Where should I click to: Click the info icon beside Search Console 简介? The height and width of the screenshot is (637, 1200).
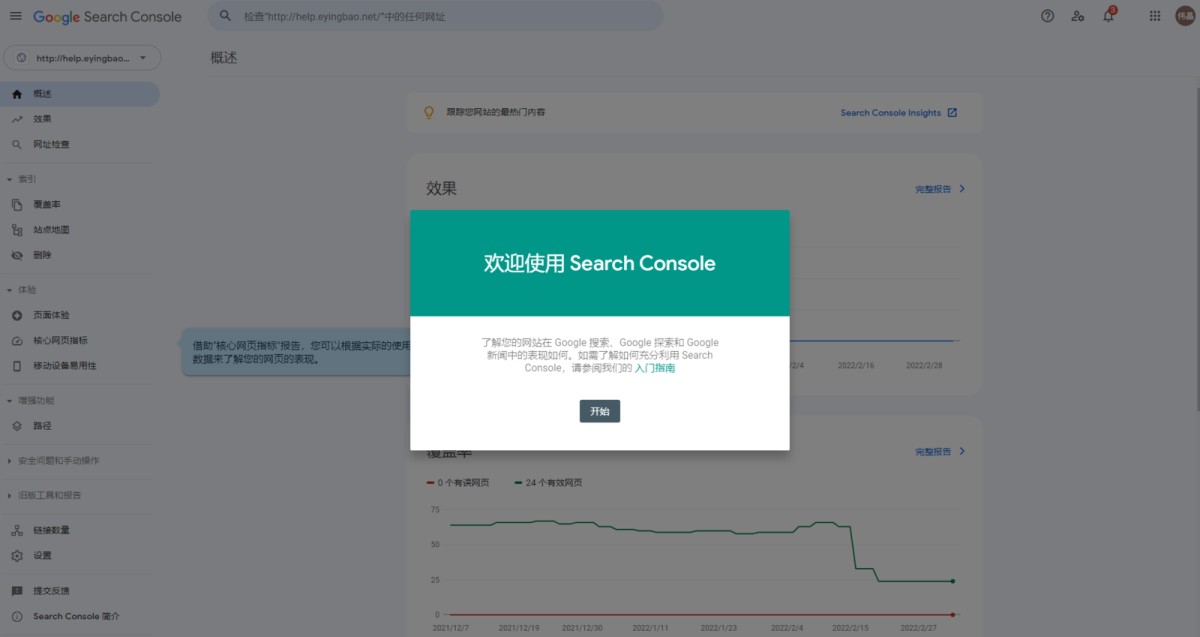click(x=17, y=616)
